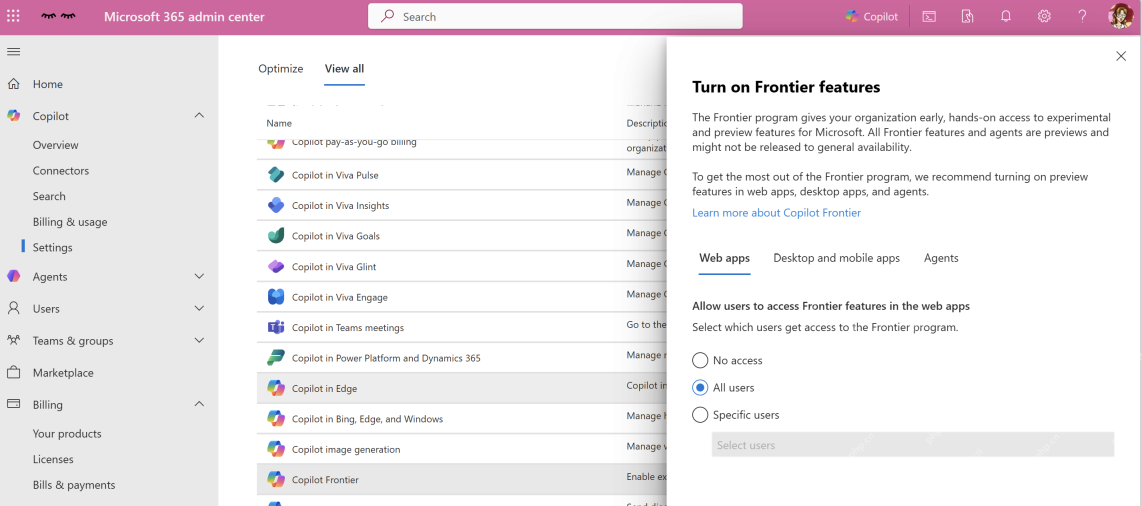Open Desktop and mobile apps tab
The height and width of the screenshot is (506, 1142).
coord(837,258)
